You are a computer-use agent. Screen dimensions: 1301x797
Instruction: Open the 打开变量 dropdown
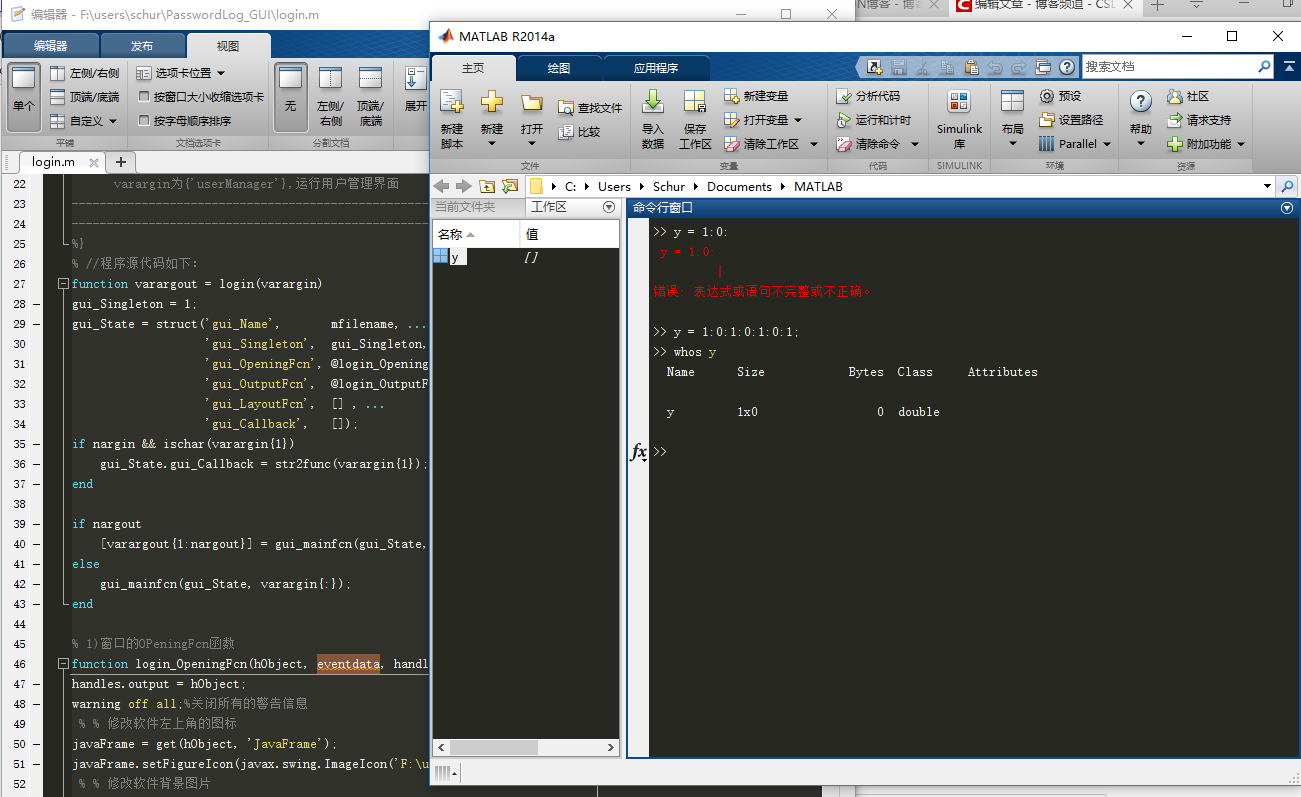pyautogui.click(x=798, y=120)
